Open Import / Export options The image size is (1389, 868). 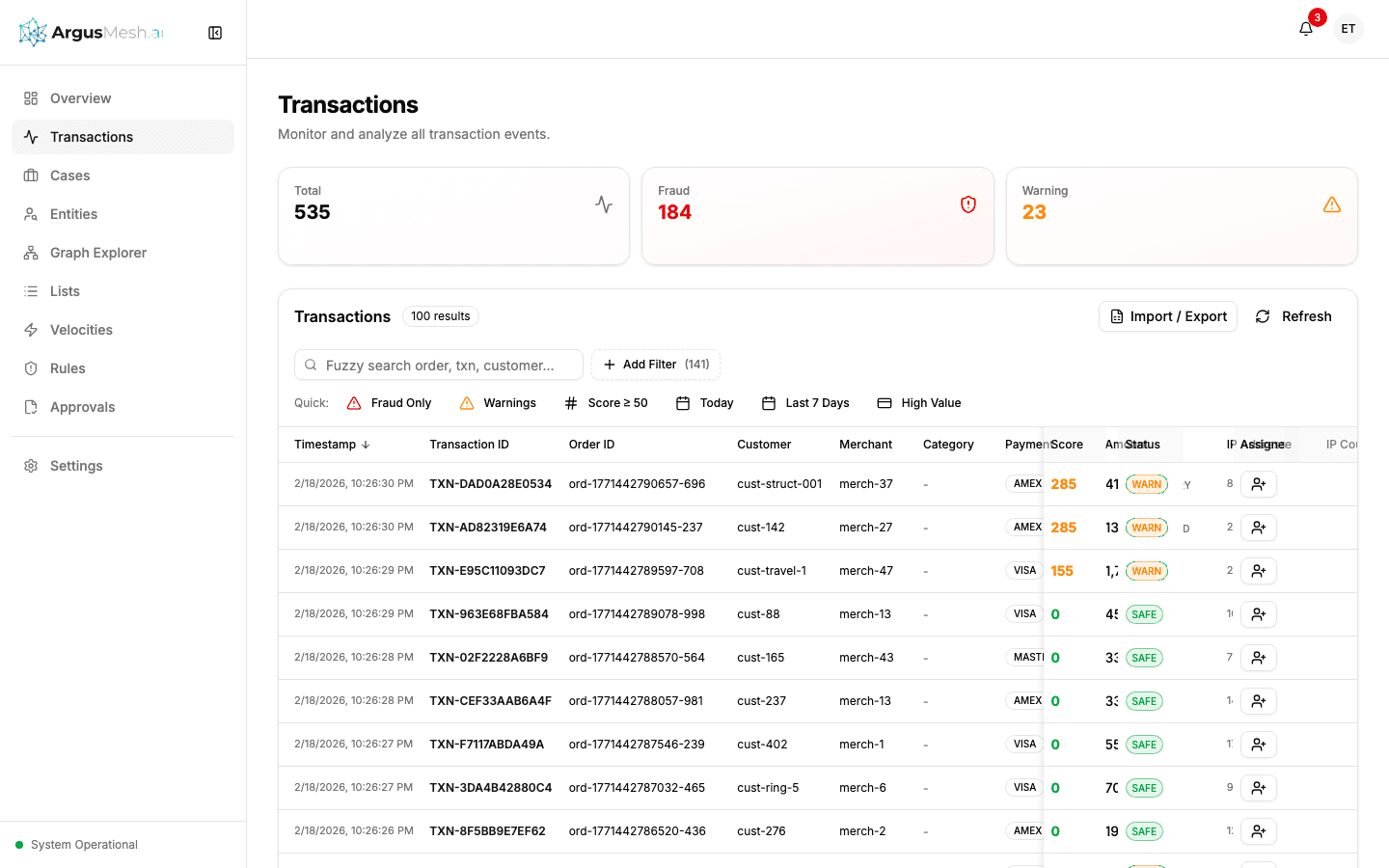point(1167,315)
